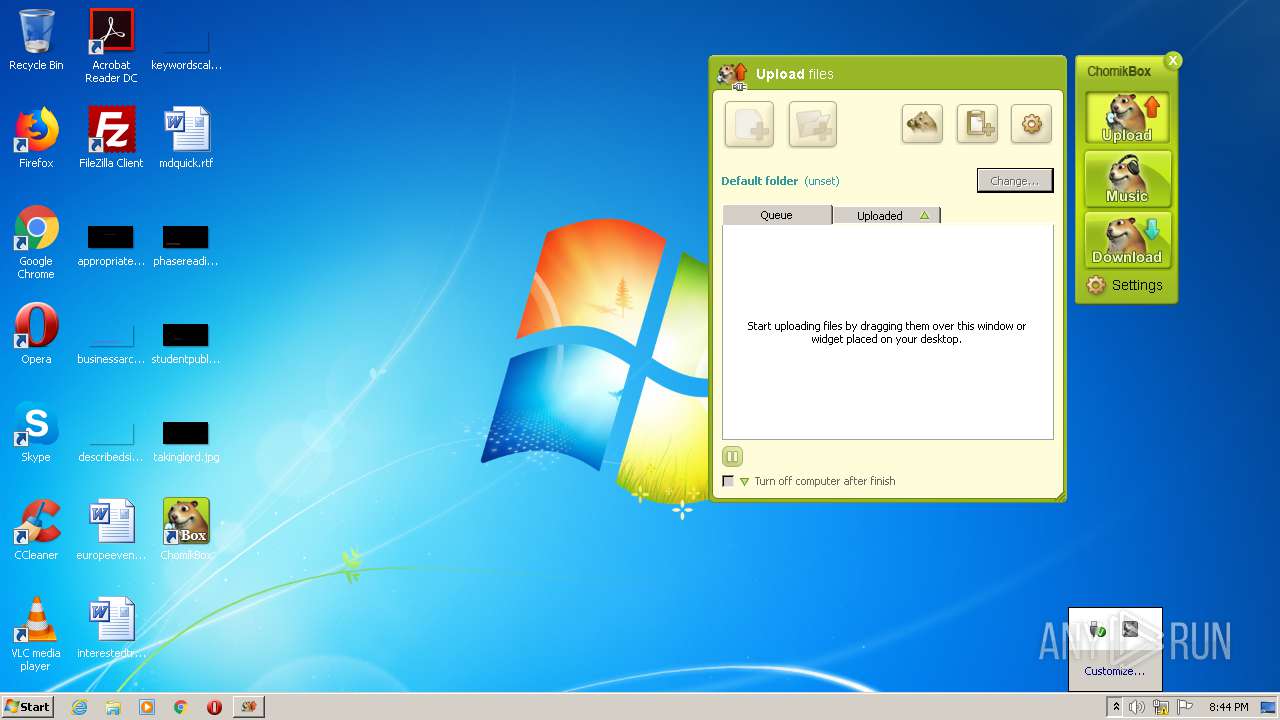Open Opera from the taskbar
The width and height of the screenshot is (1280, 720).
[x=214, y=707]
